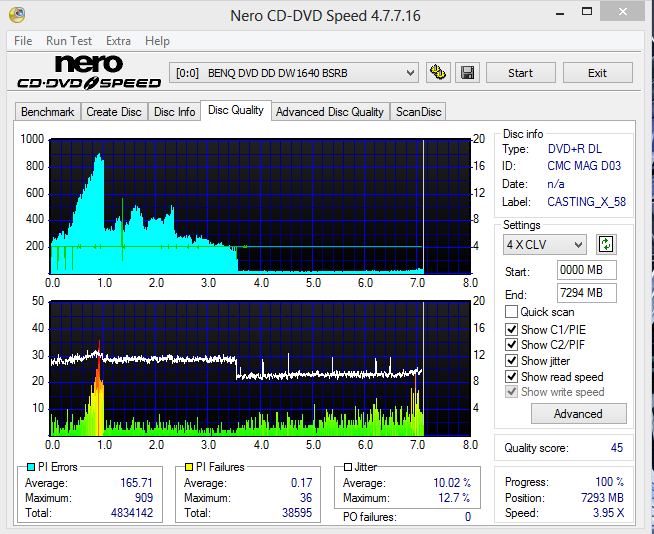
Task: Click PI Errors total 4834142
Action: pos(132,513)
